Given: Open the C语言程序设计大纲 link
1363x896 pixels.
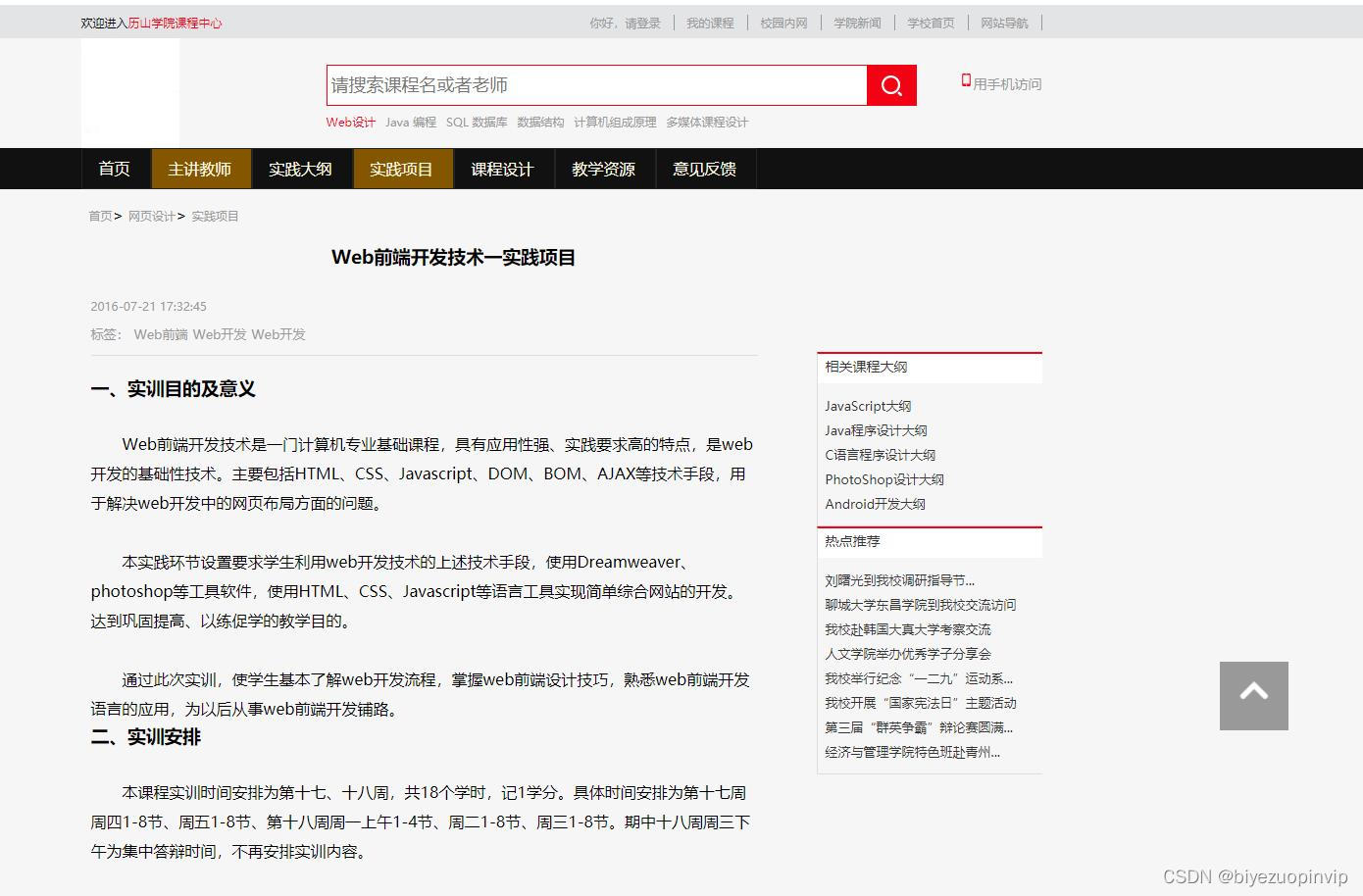Looking at the screenshot, I should tap(880, 455).
